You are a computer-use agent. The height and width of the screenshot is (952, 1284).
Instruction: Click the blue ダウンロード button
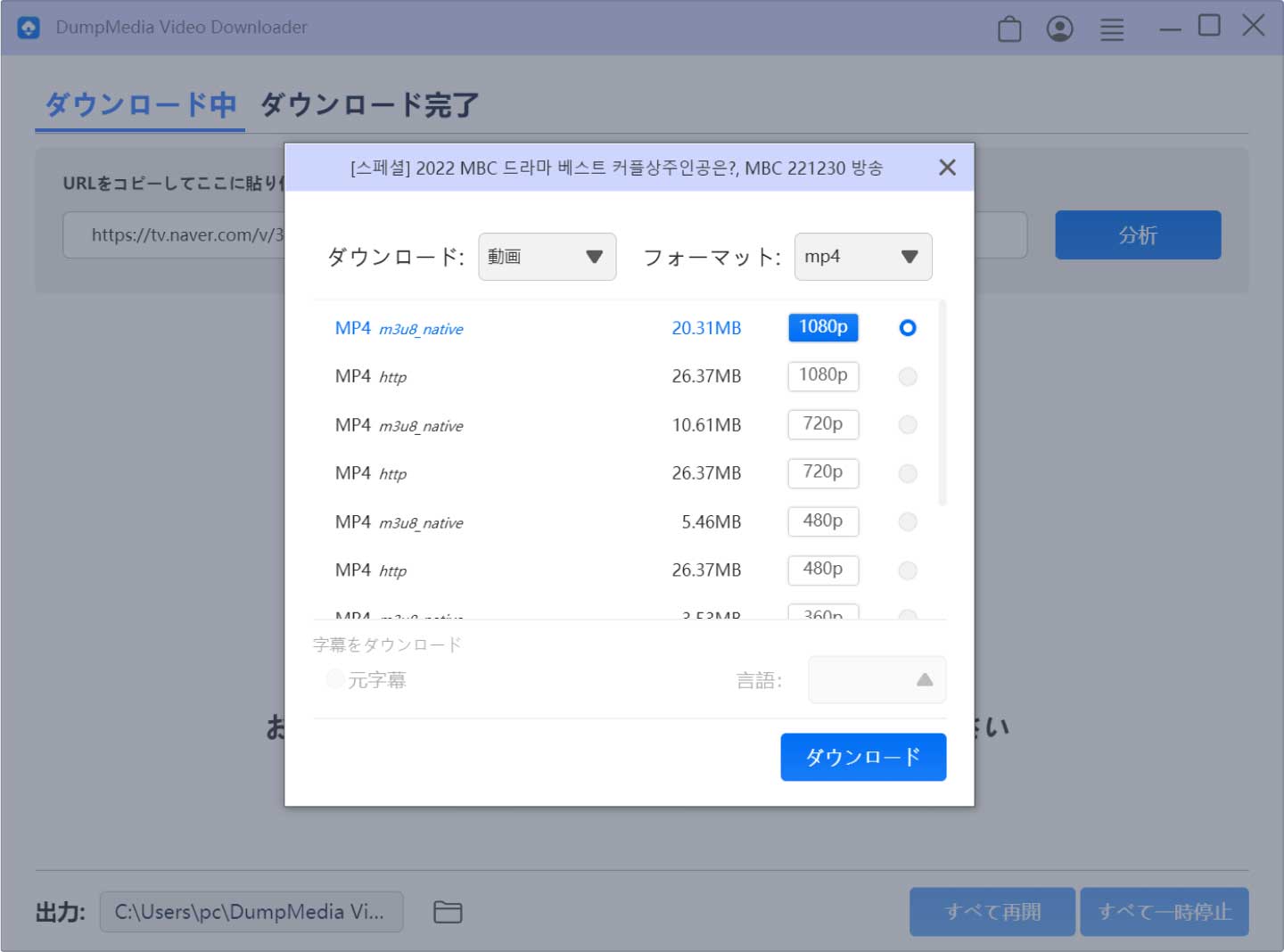863,757
